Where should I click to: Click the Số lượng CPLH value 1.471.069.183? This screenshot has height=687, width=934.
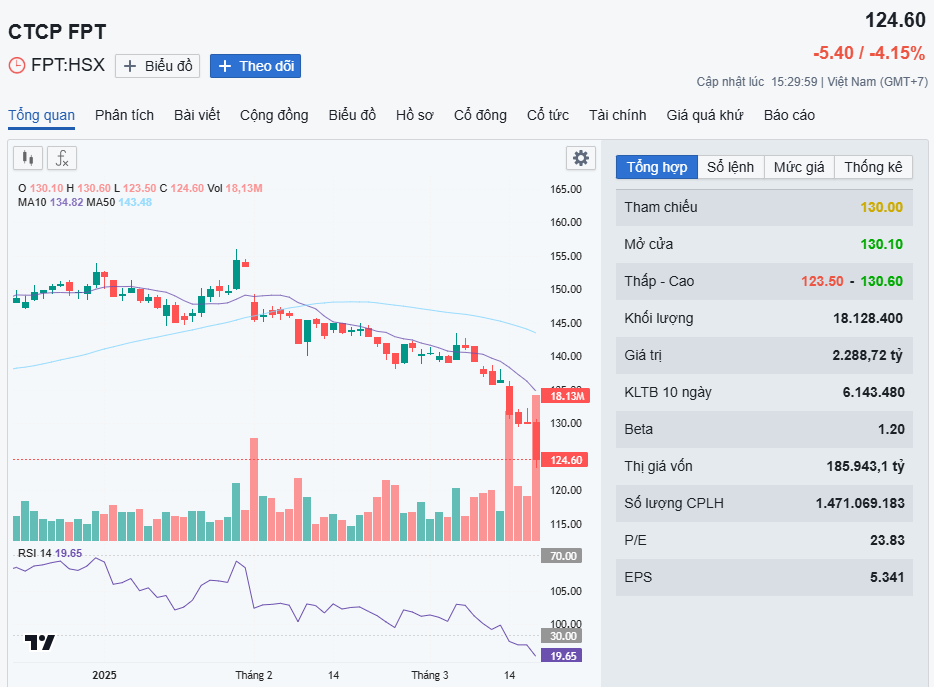(860, 503)
